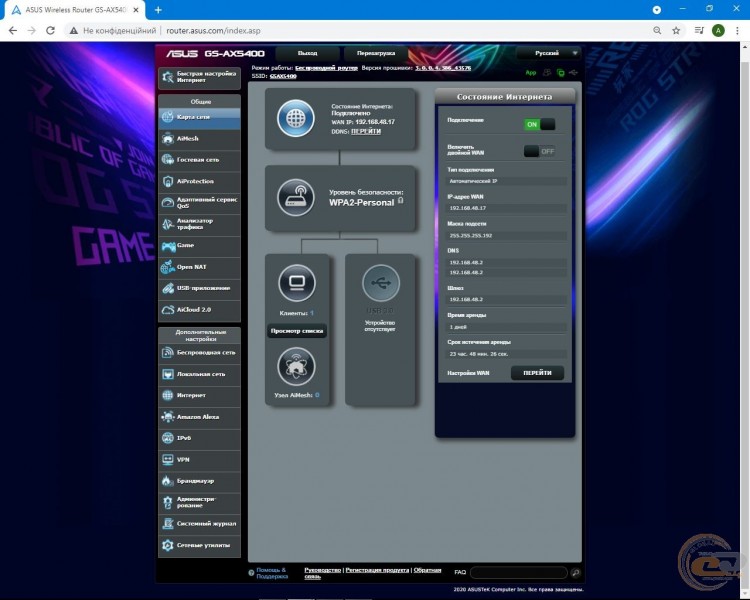Click the WAN IP address 192.168.48.17 field
750x600 pixels.
click(x=507, y=208)
